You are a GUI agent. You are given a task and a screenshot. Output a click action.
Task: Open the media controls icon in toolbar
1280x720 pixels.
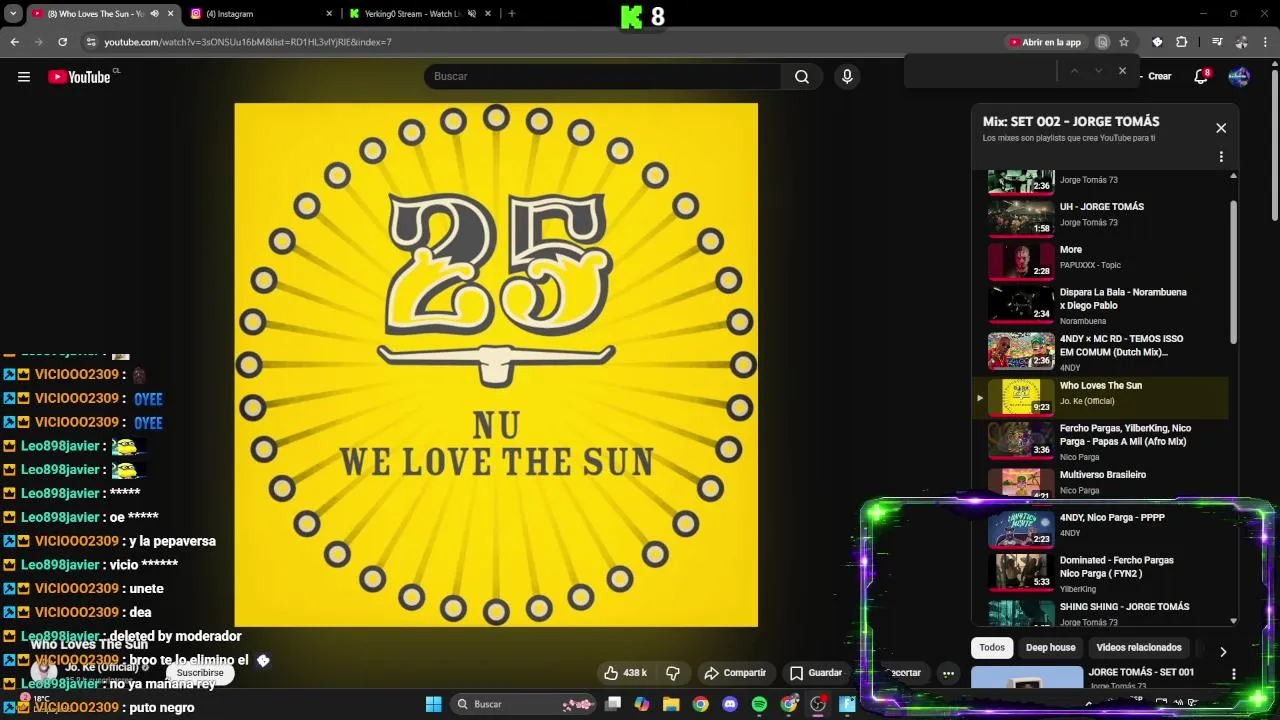[1217, 42]
